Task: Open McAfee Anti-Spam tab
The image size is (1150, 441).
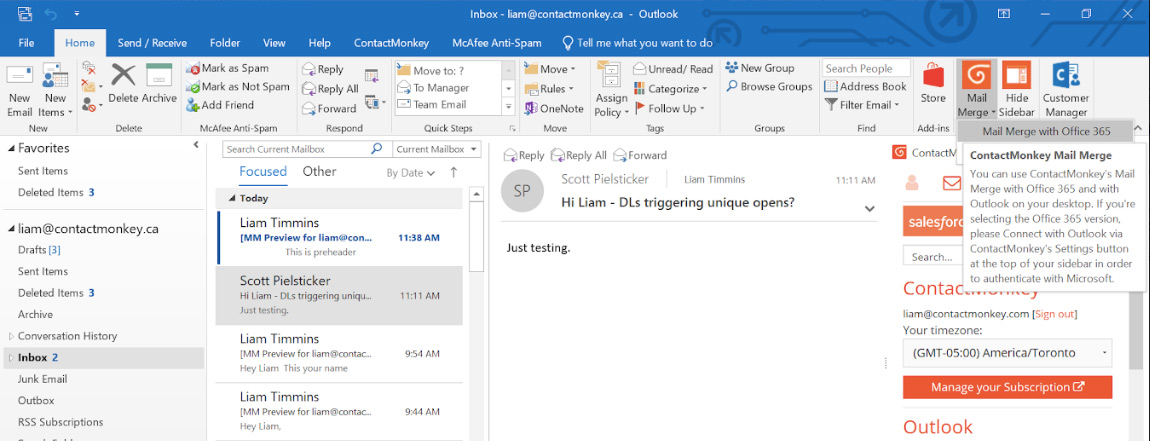Action: (497, 43)
